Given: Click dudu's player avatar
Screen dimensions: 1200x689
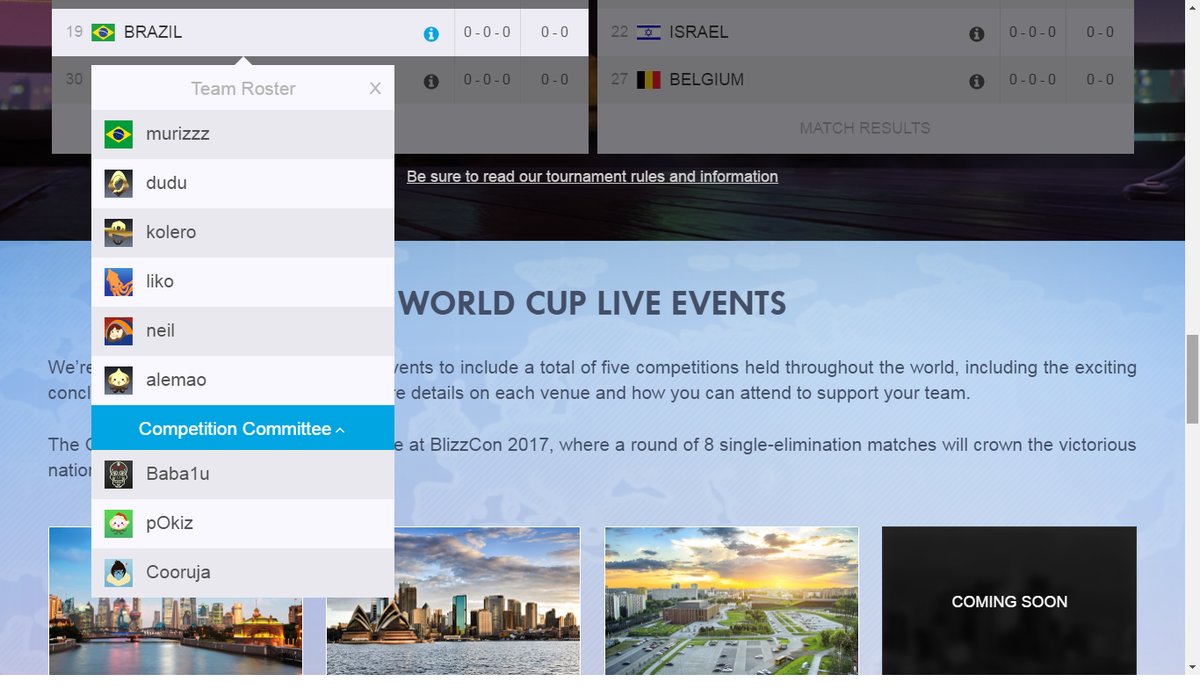Looking at the screenshot, I should pos(119,183).
